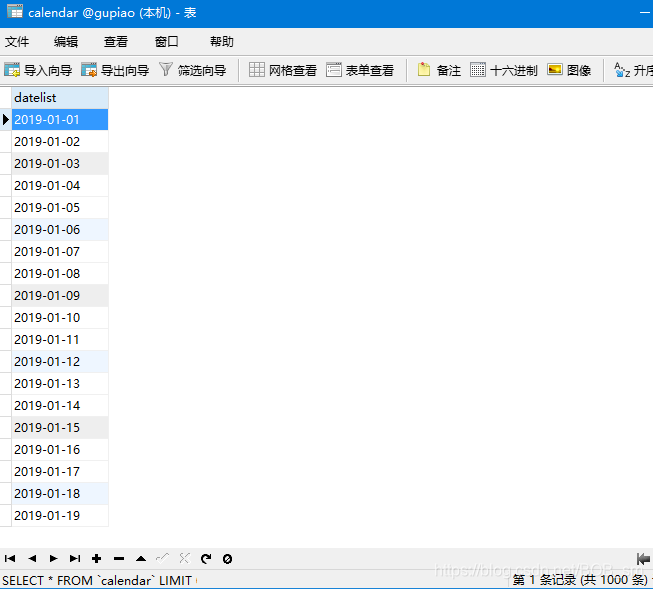Select cell 2019-01-09
The width and height of the screenshot is (653, 589).
click(x=60, y=296)
